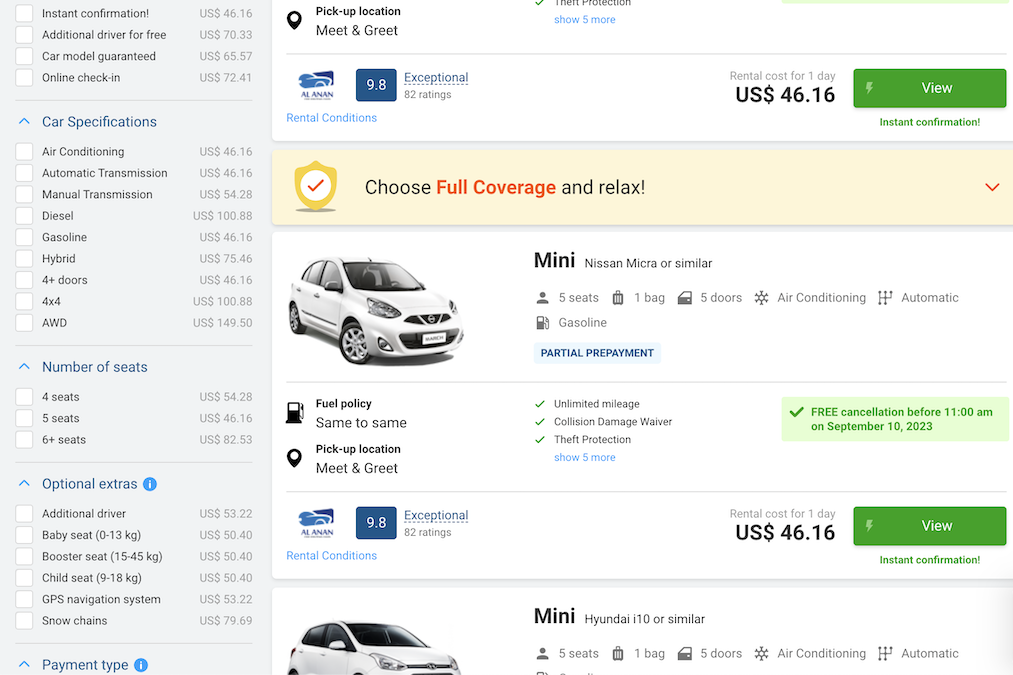
Task: Show 5 more features in the top card
Action: pyautogui.click(x=584, y=19)
